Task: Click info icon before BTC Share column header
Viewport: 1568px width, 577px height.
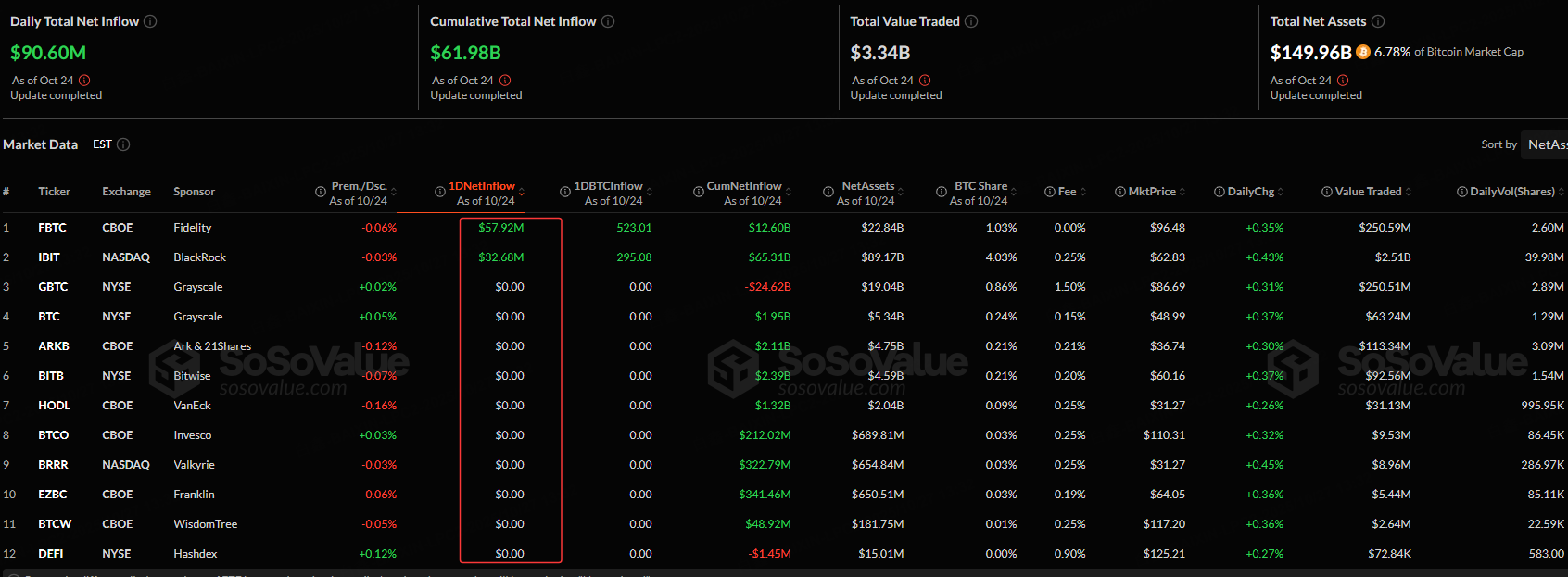Action: (942, 192)
